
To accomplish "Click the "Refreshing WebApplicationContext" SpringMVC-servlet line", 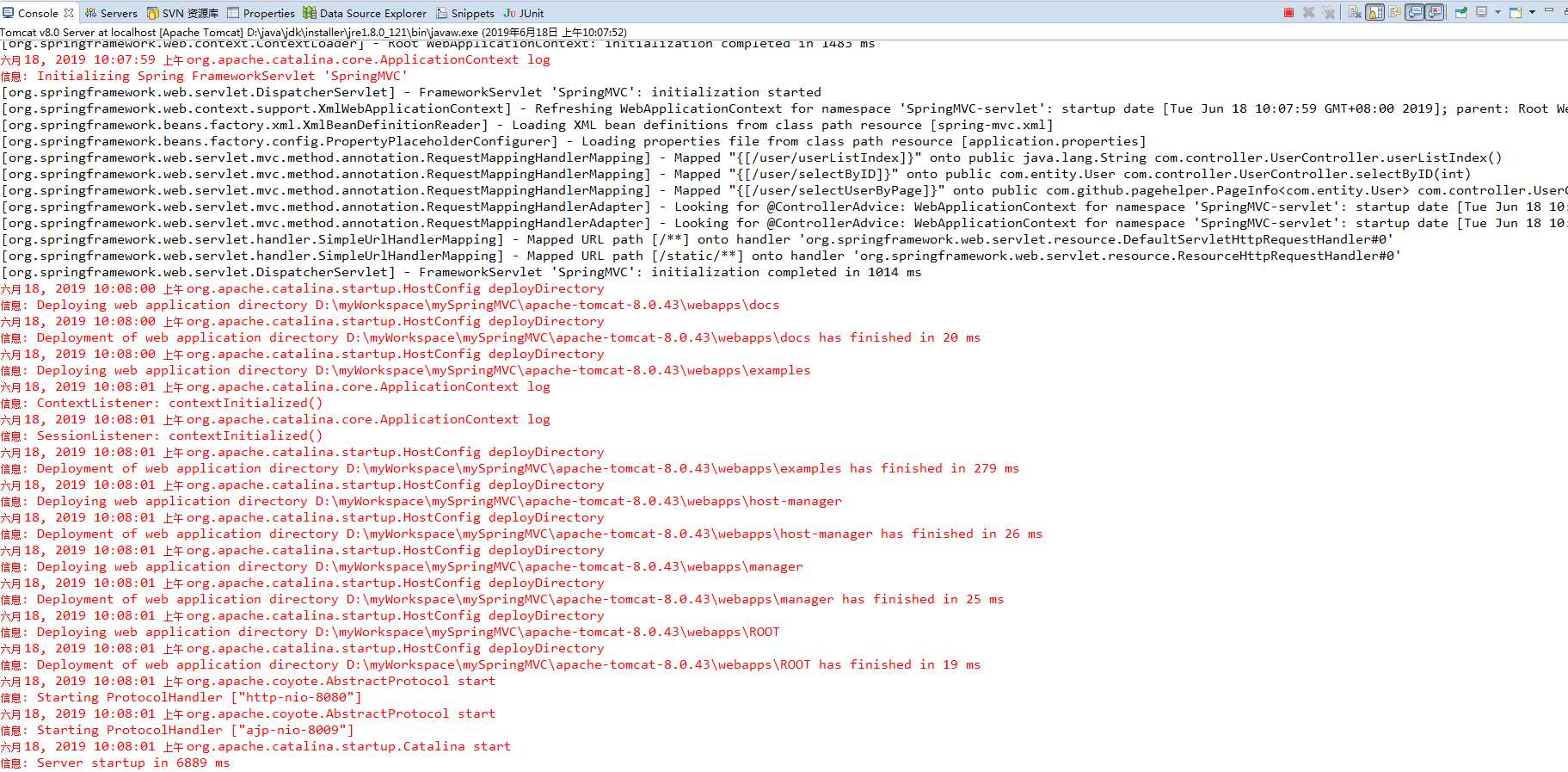I will click(x=784, y=108).
